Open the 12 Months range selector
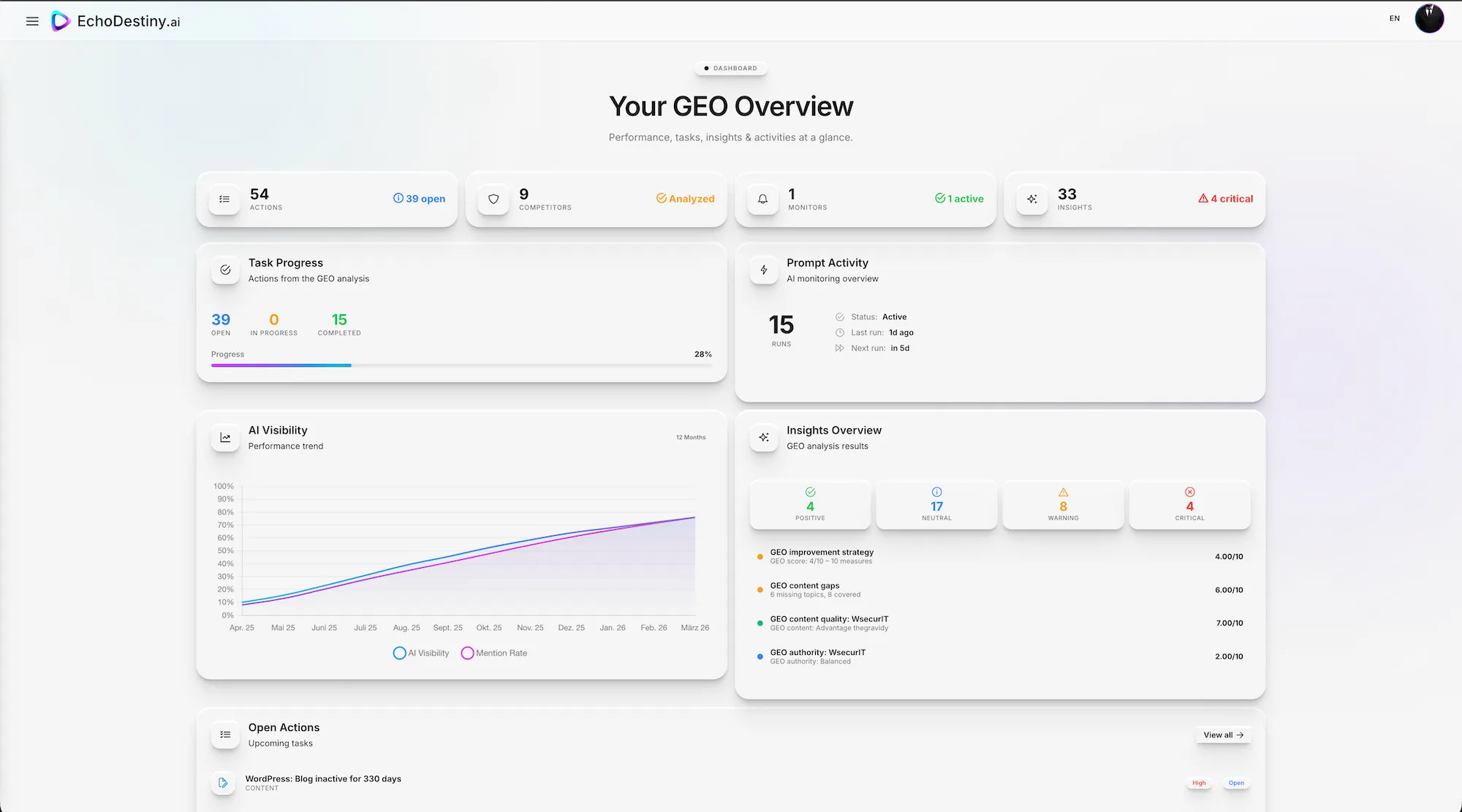The width and height of the screenshot is (1462, 812). [x=690, y=437]
